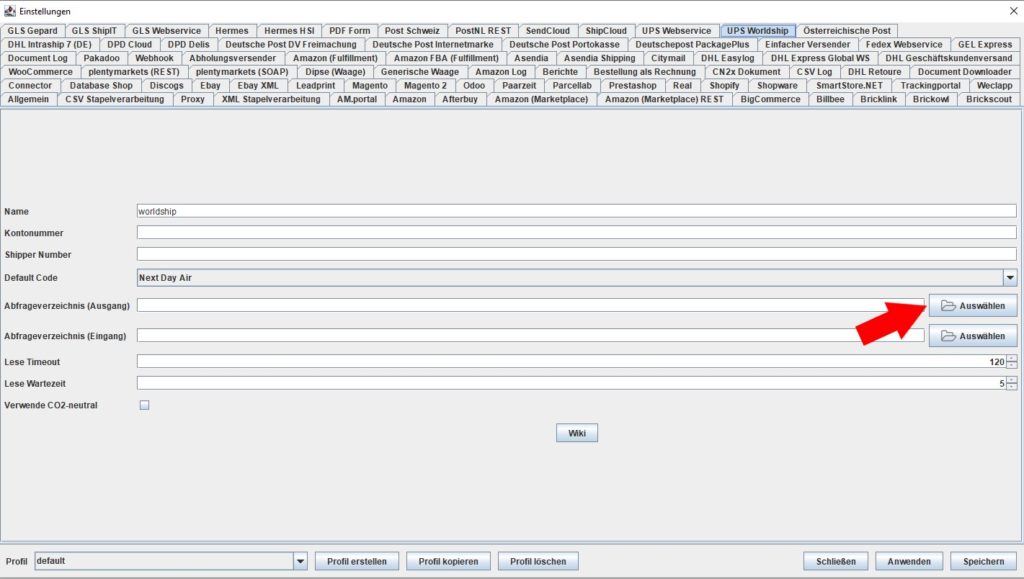Switch to the Generische Waage tab

pos(420,72)
